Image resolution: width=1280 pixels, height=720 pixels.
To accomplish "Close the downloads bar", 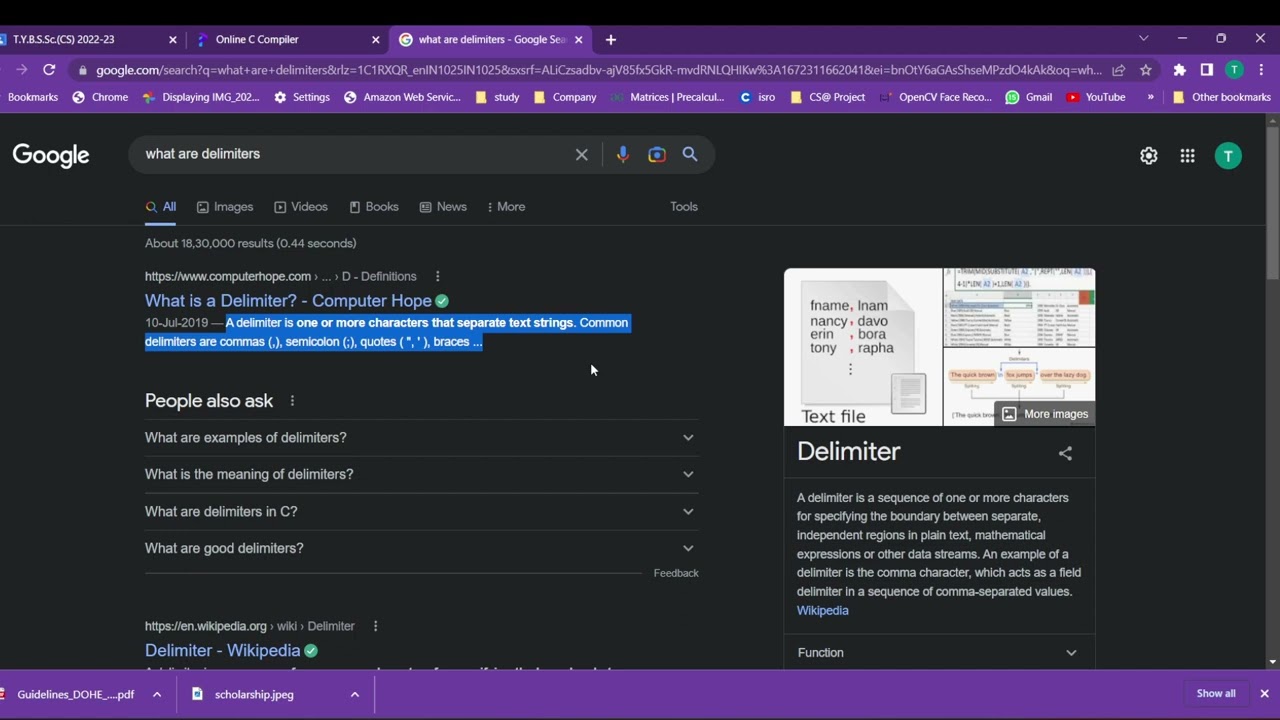I will [1264, 693].
